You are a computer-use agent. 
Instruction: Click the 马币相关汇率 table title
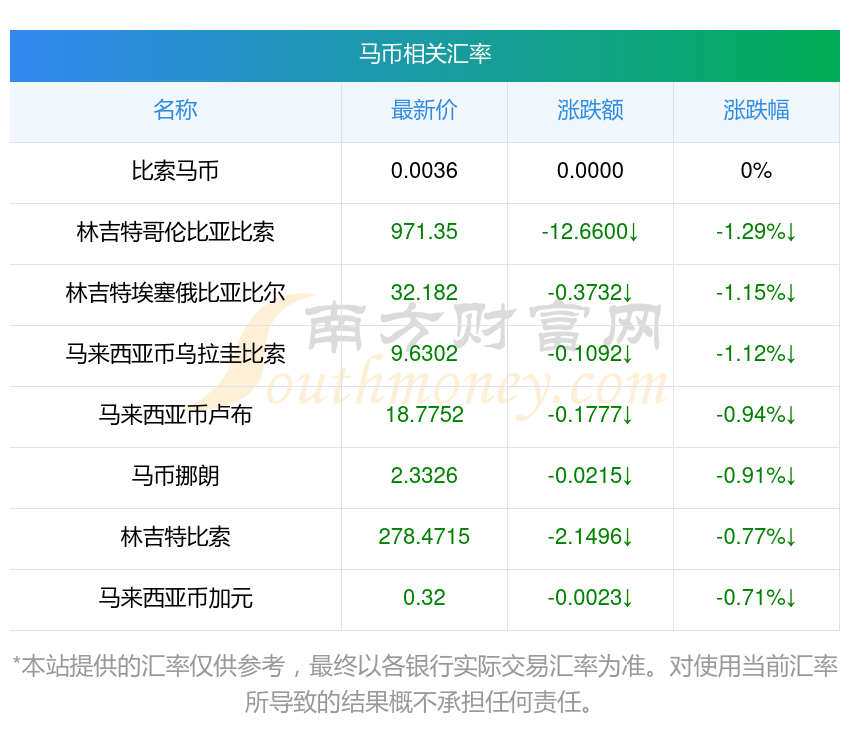425,54
